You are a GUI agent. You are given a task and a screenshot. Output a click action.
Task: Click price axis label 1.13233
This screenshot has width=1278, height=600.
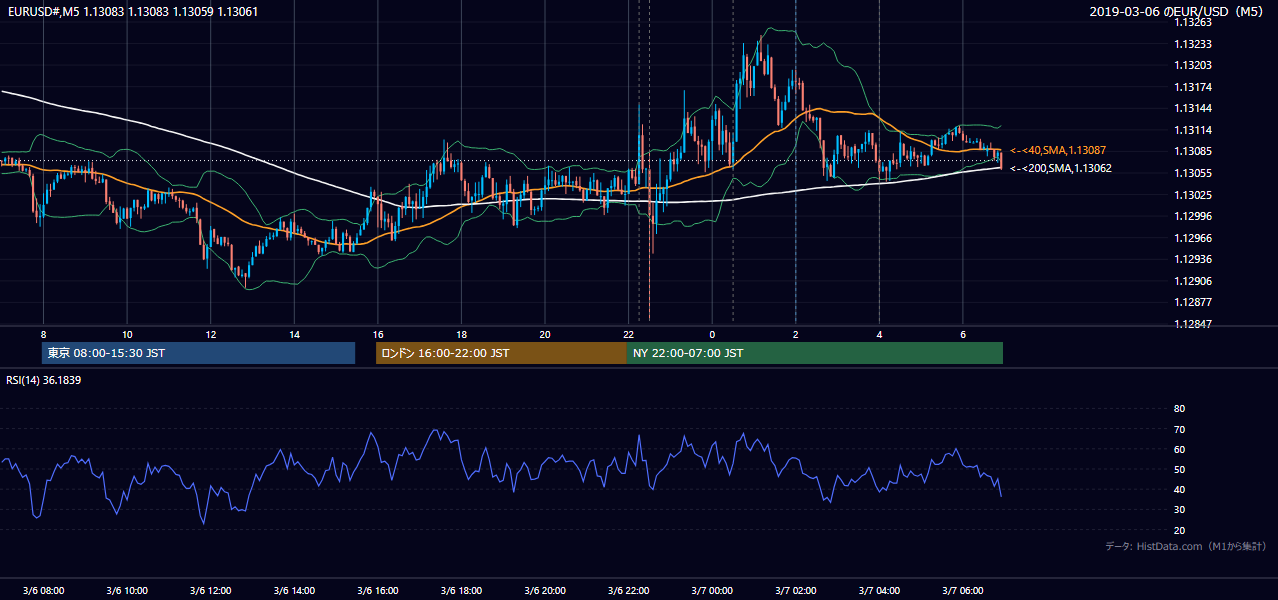click(1193, 44)
